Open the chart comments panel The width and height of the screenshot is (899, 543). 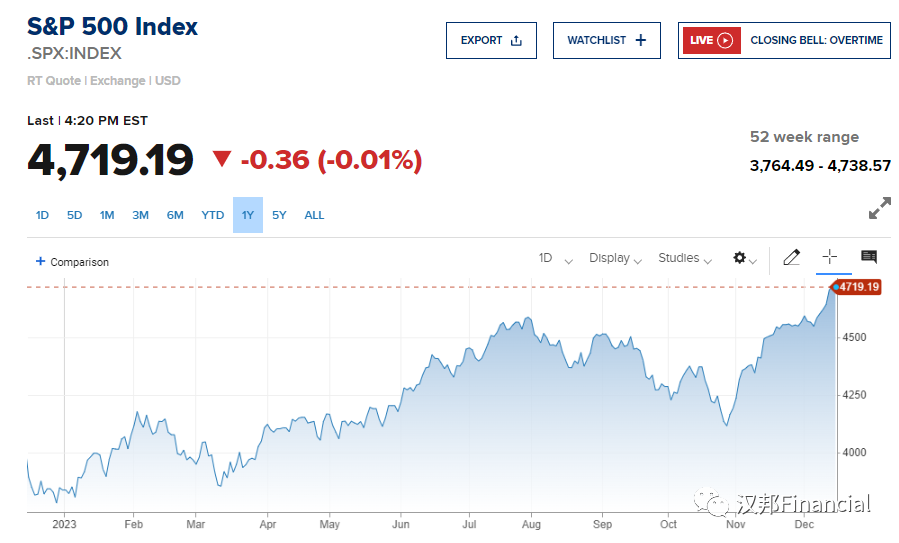(x=868, y=258)
